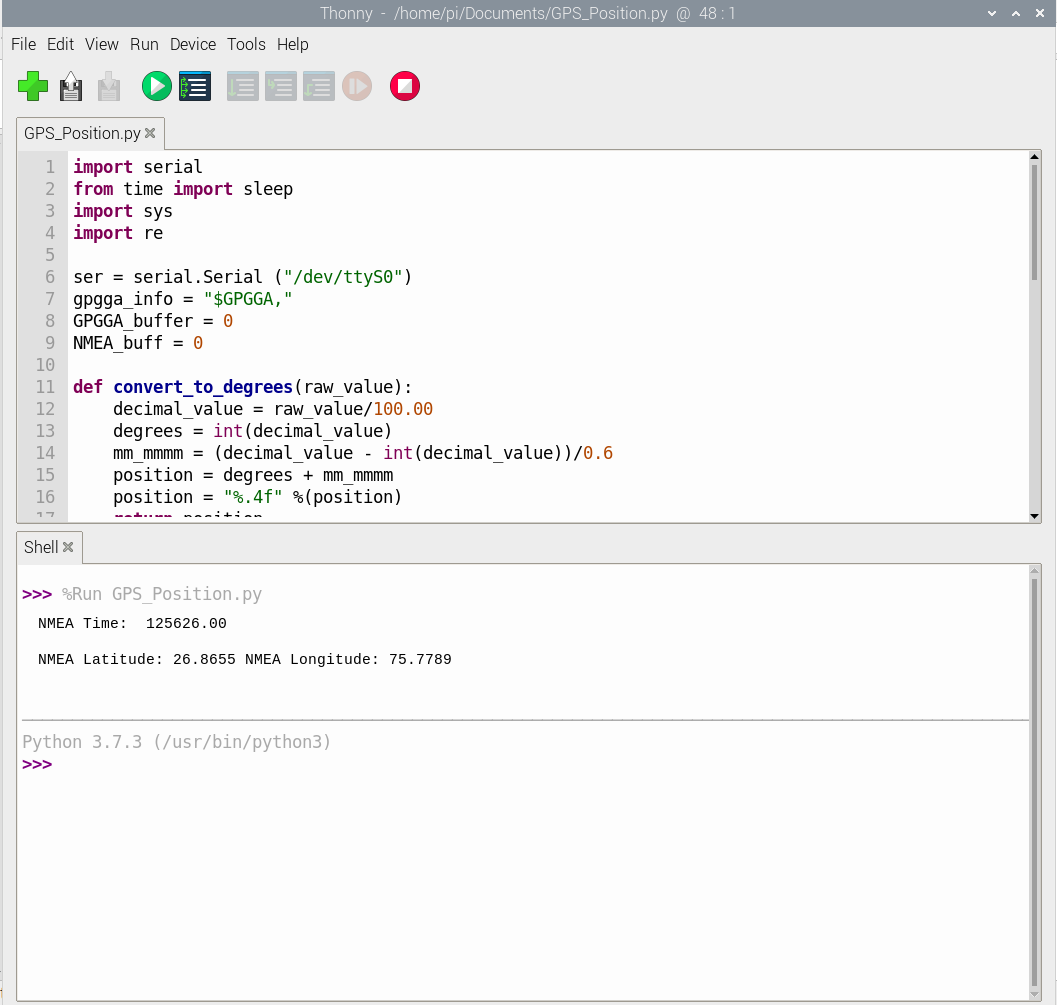The width and height of the screenshot is (1057, 1005).
Task: Open the Run menu
Action: (144, 44)
